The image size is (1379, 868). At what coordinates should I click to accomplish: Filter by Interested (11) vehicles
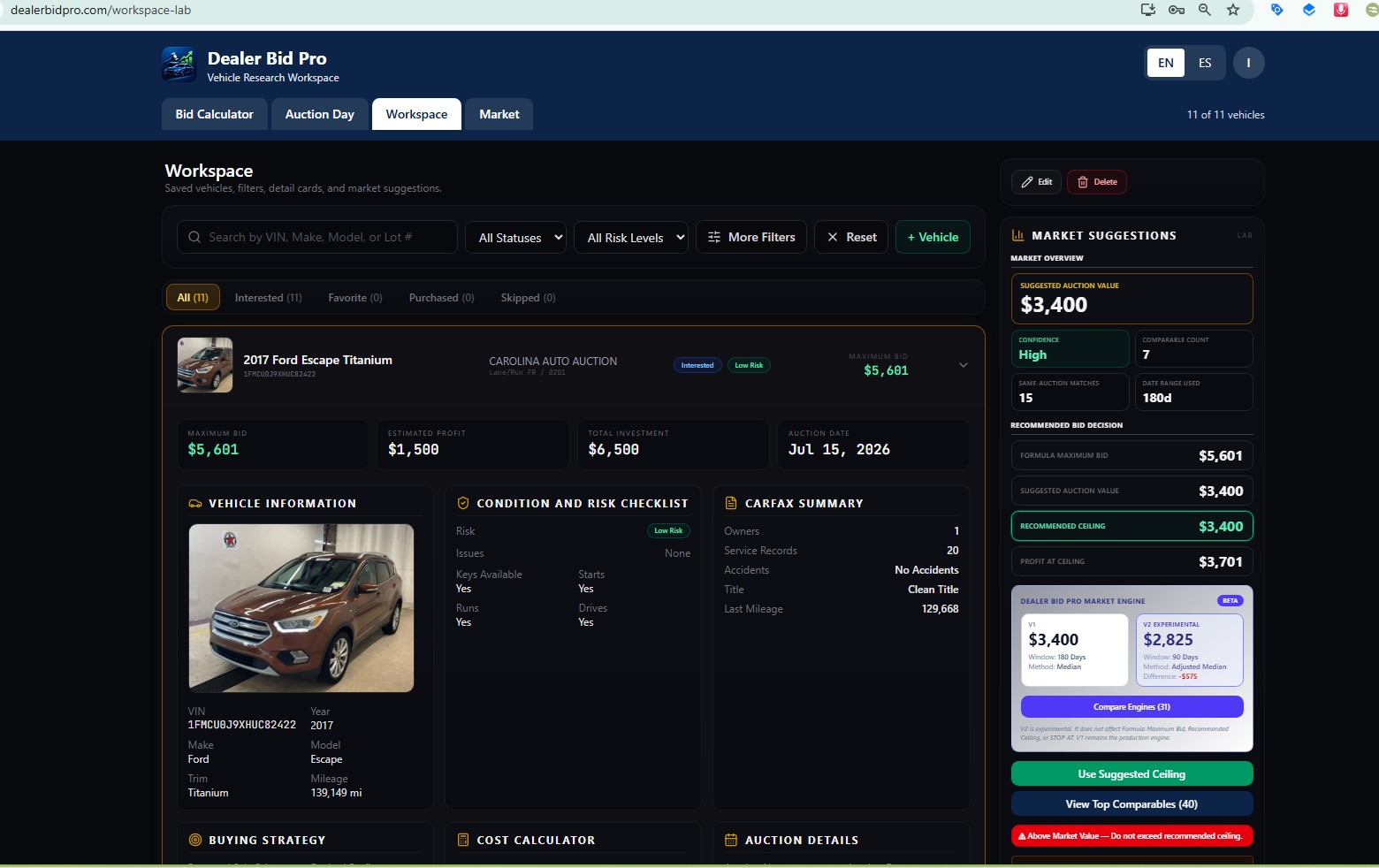[x=269, y=298]
